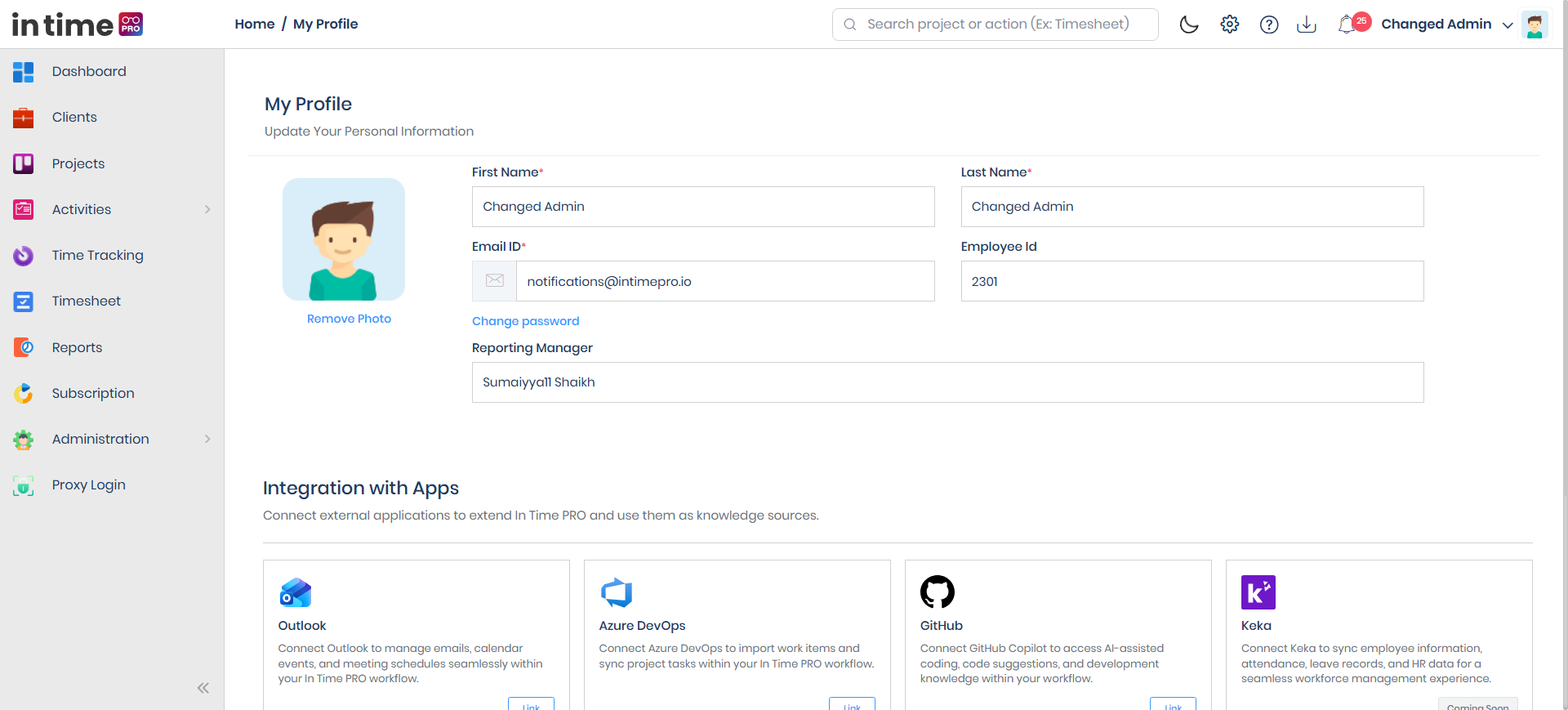Click the Clients briefcase icon
1568x710 pixels.
pos(24,118)
